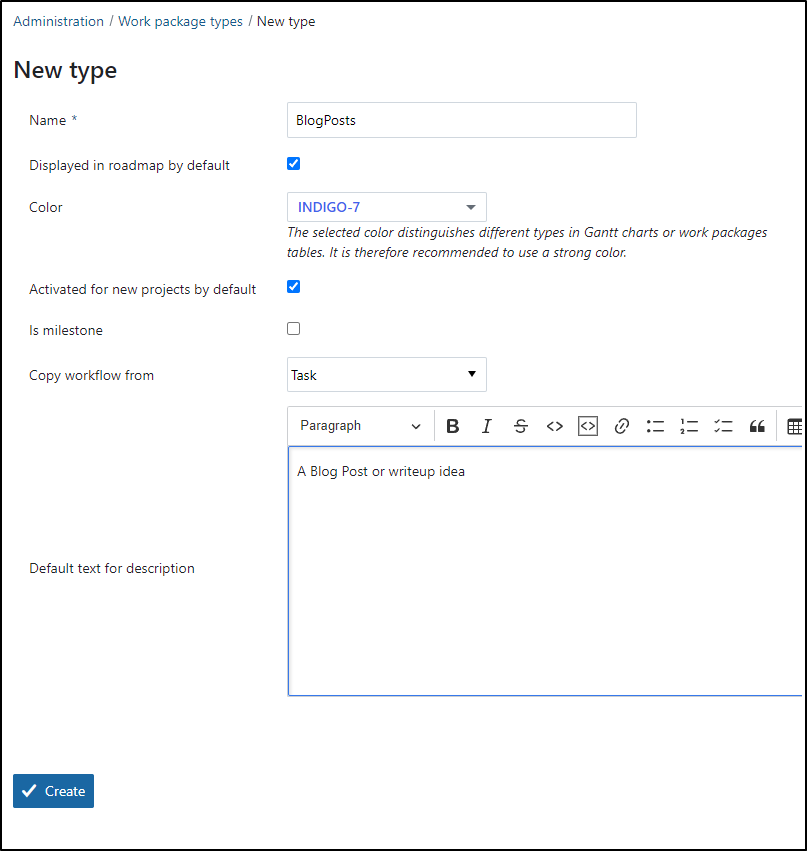Go to Work package types breadcrumb

tap(180, 21)
